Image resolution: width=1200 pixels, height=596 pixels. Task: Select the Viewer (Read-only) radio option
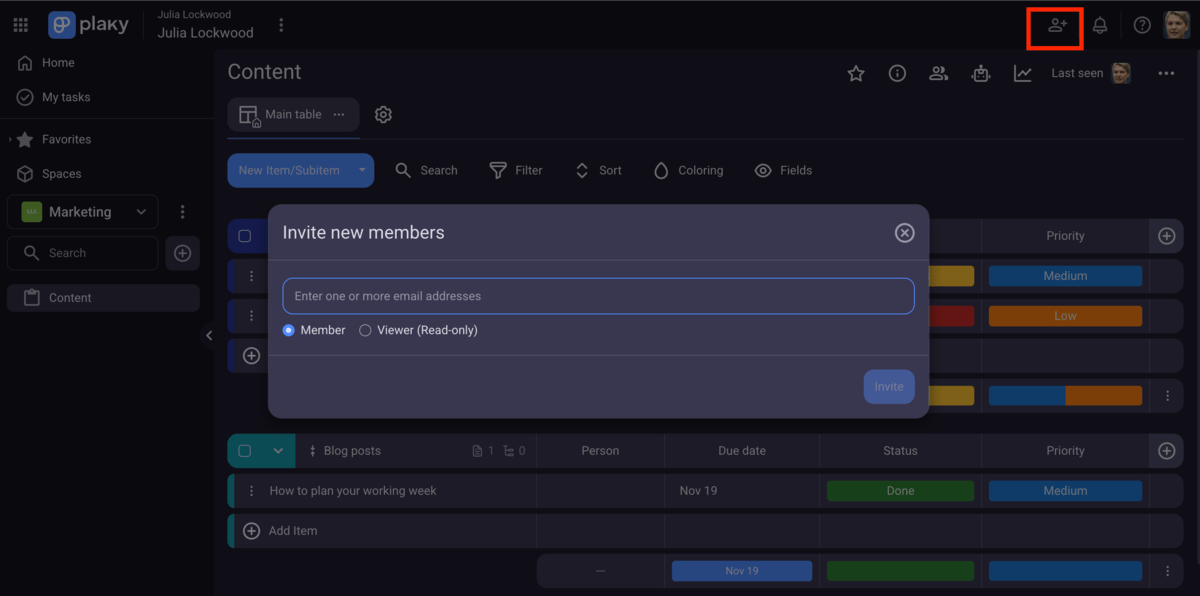click(365, 330)
